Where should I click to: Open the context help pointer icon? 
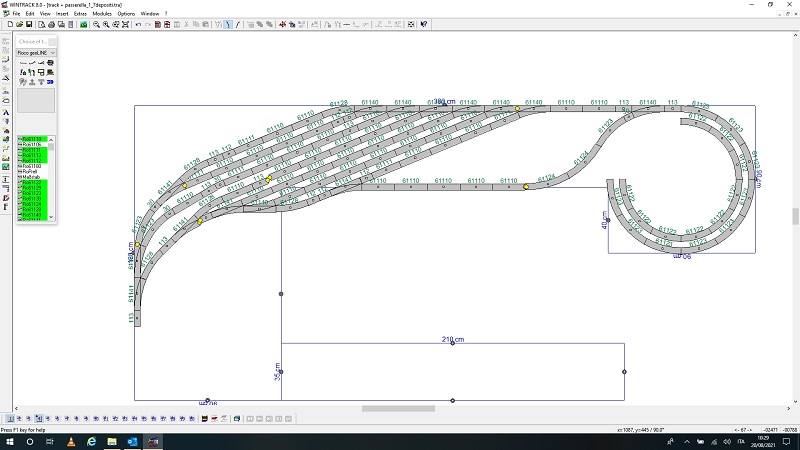[x=424, y=24]
